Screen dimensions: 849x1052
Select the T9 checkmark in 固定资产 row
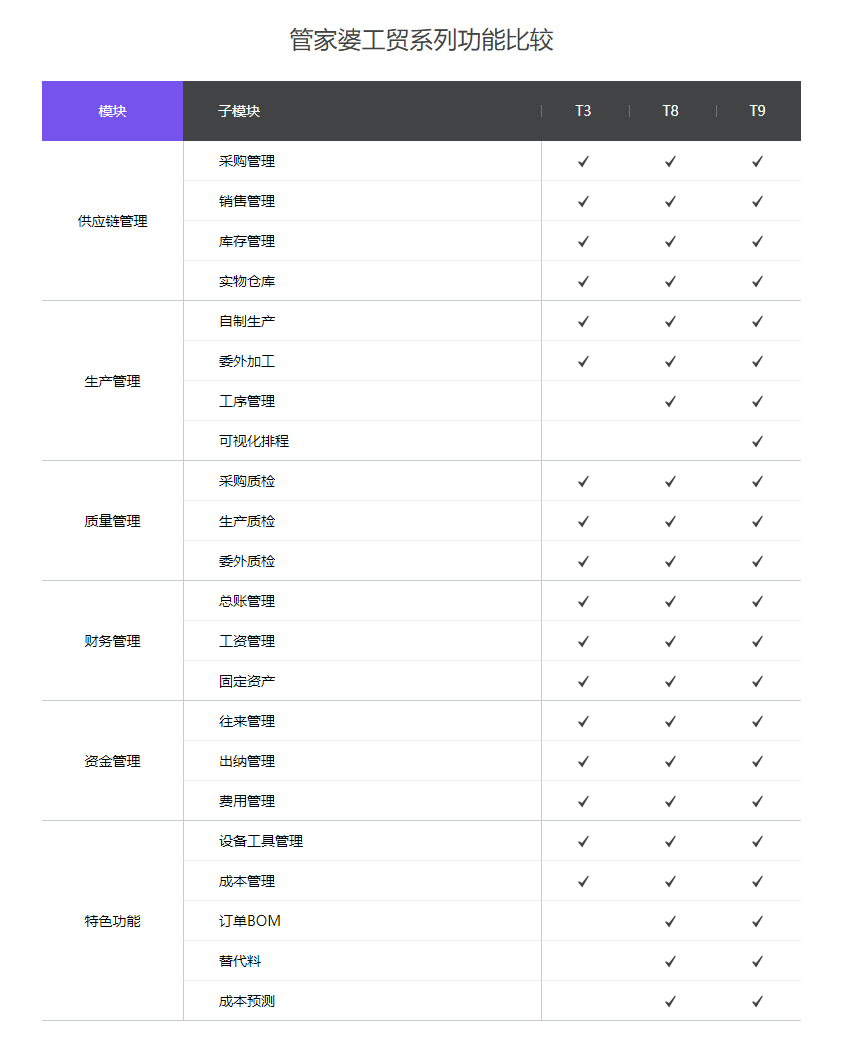tap(757, 682)
